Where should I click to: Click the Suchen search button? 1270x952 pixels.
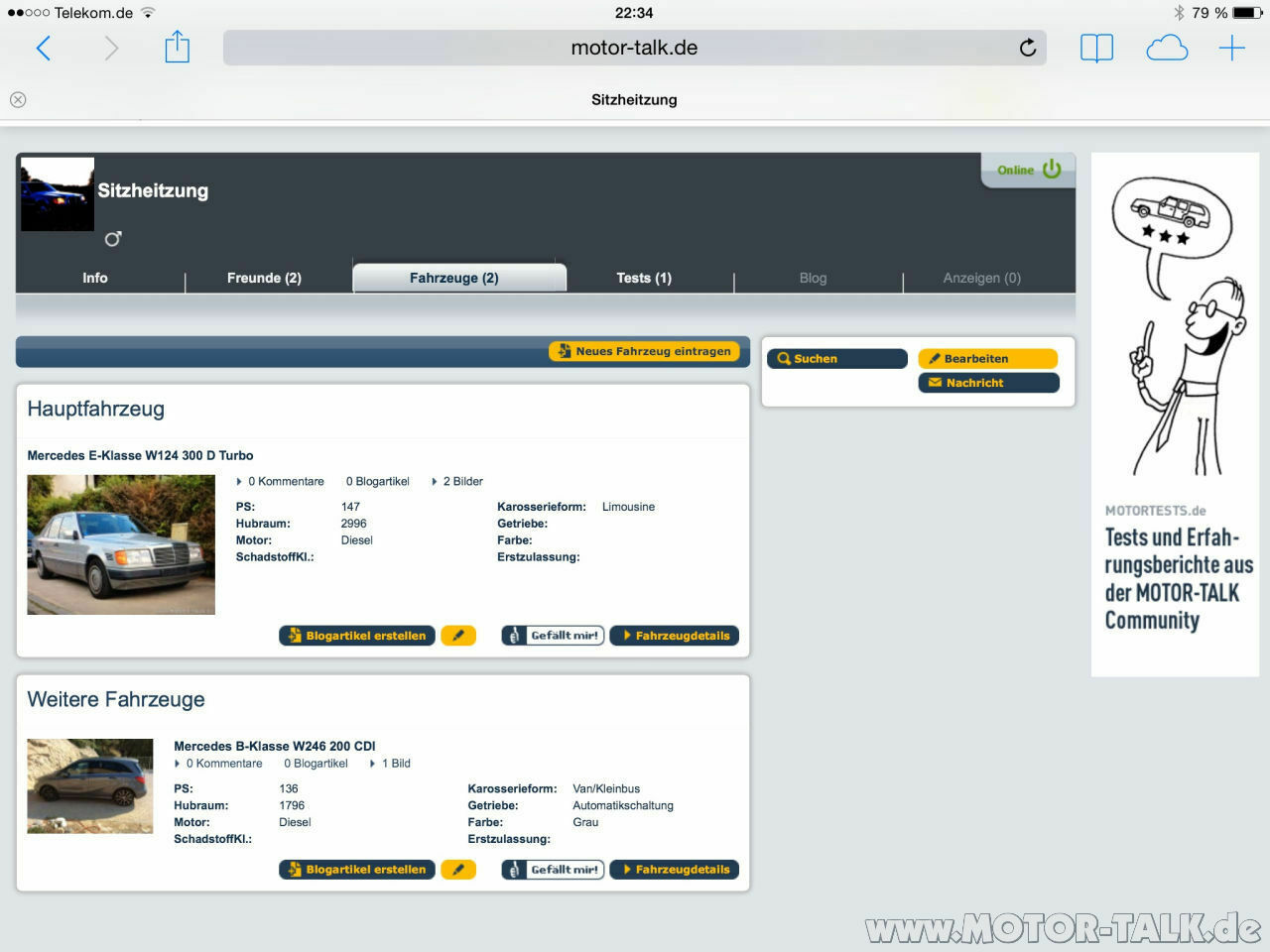click(836, 359)
